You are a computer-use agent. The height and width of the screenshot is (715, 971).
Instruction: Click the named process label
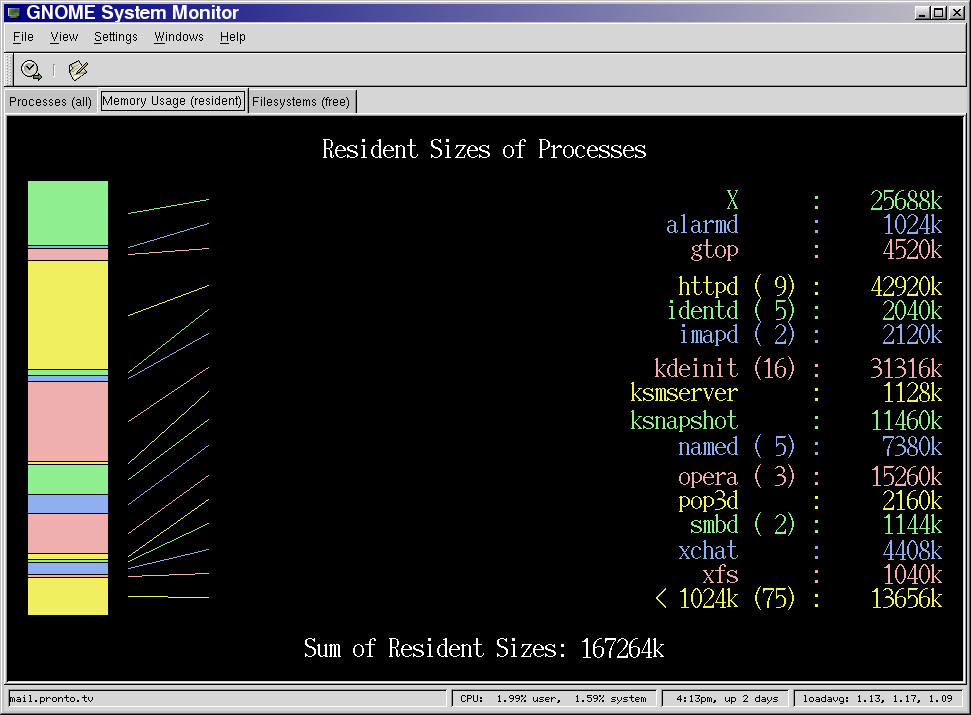708,446
